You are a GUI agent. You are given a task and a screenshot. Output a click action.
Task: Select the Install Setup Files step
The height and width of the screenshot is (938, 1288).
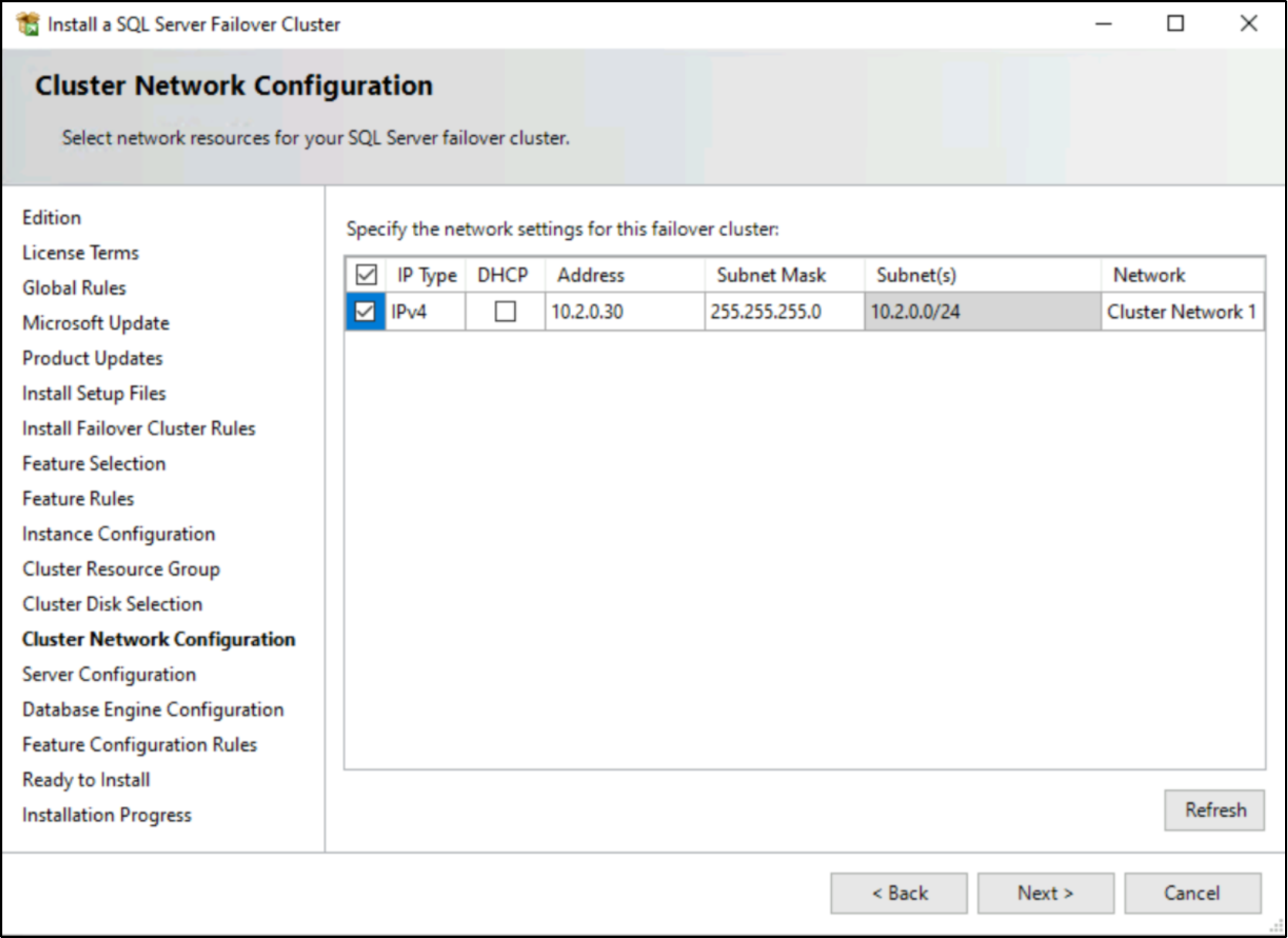pos(94,393)
